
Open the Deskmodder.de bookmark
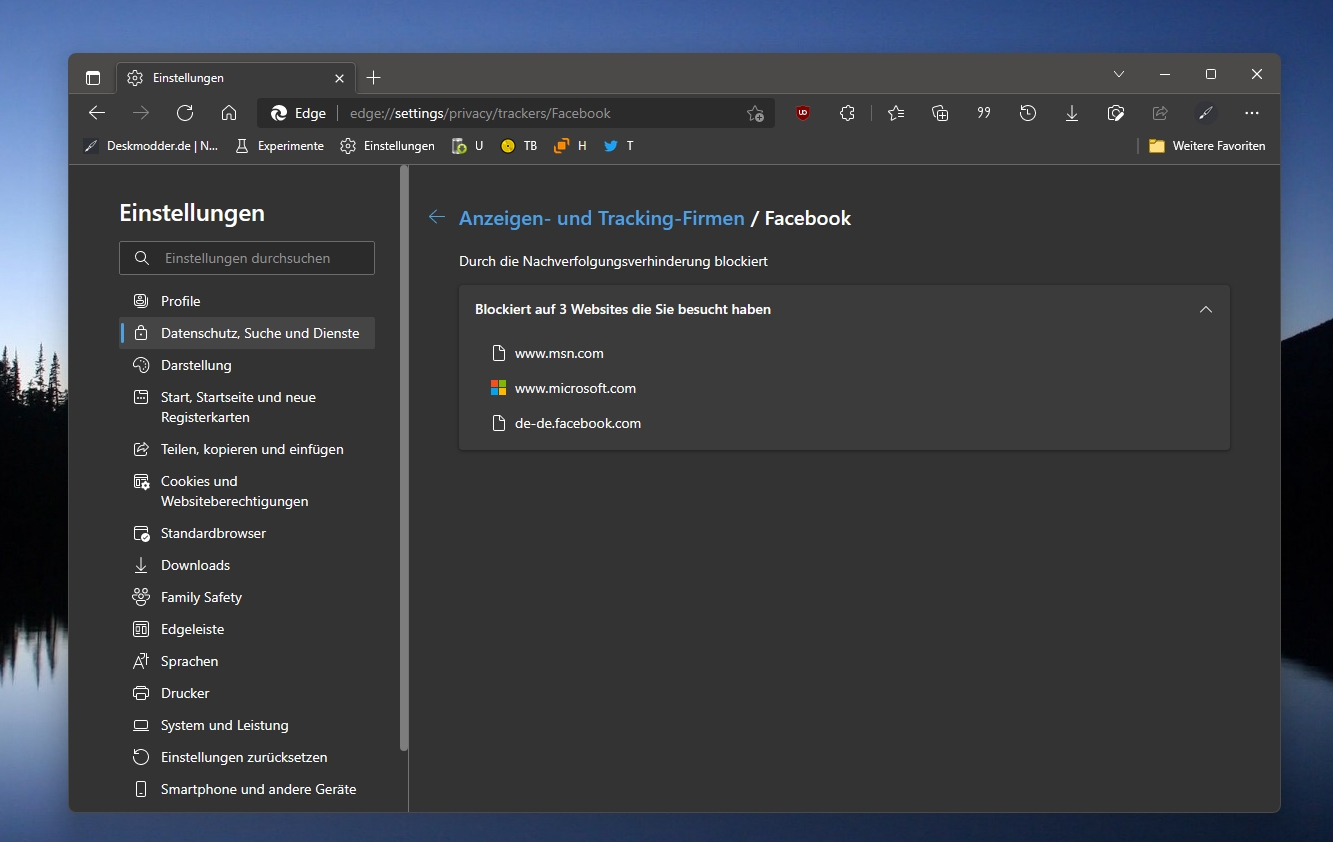tap(151, 146)
